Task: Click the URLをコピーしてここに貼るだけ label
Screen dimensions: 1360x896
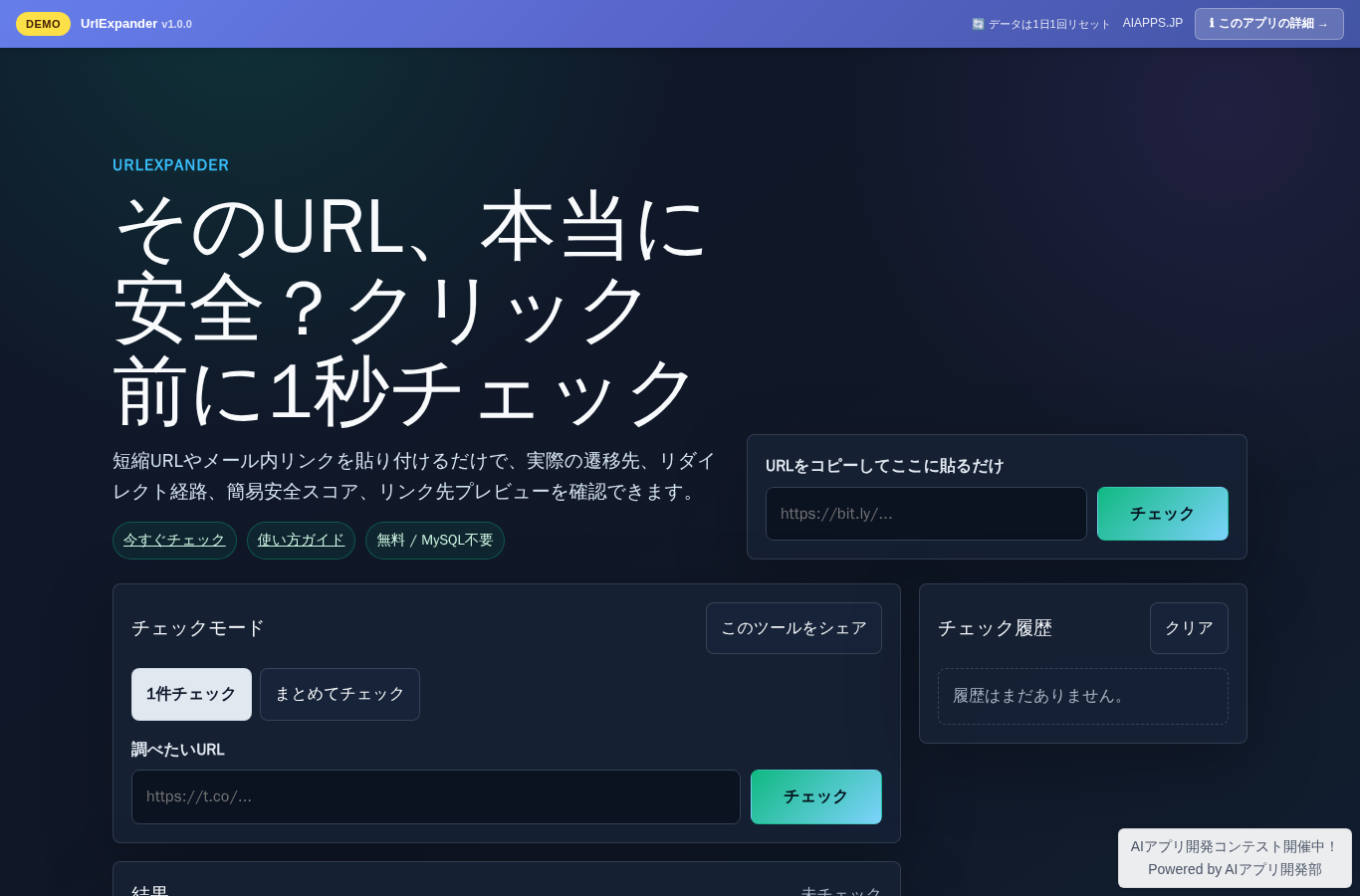Action: [x=884, y=466]
